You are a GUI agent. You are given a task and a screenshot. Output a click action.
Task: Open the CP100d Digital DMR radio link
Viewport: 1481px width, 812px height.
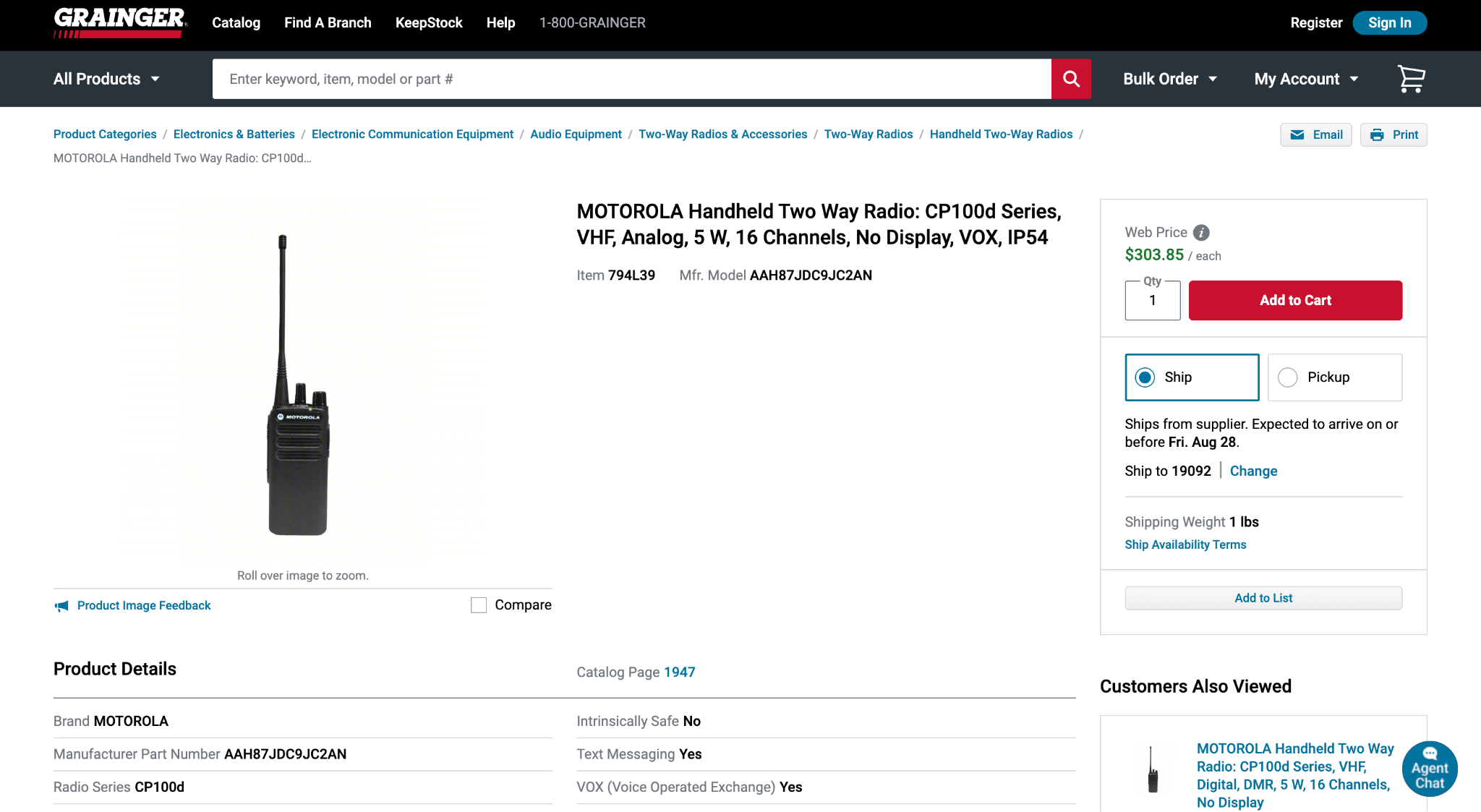click(x=1294, y=775)
